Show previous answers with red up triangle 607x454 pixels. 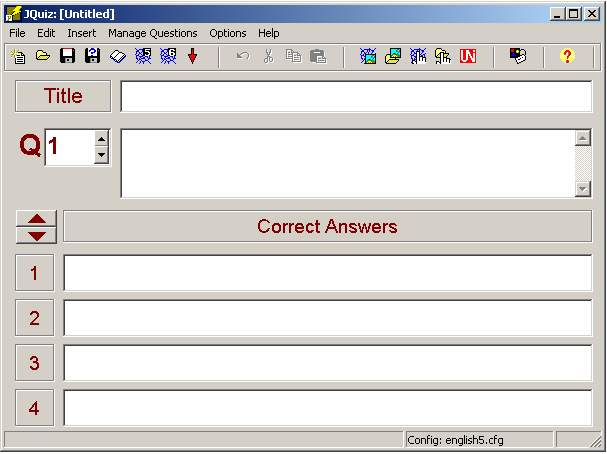tap(36, 219)
